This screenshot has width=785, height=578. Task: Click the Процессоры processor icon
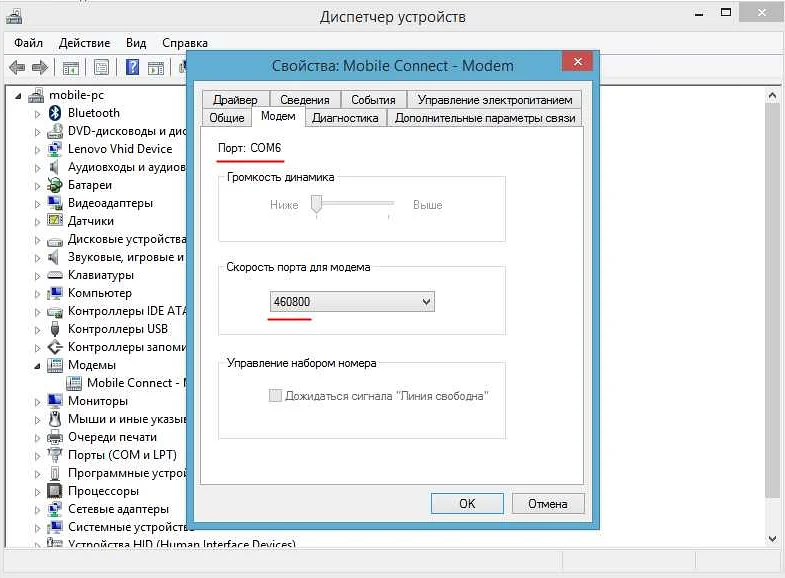(x=55, y=491)
